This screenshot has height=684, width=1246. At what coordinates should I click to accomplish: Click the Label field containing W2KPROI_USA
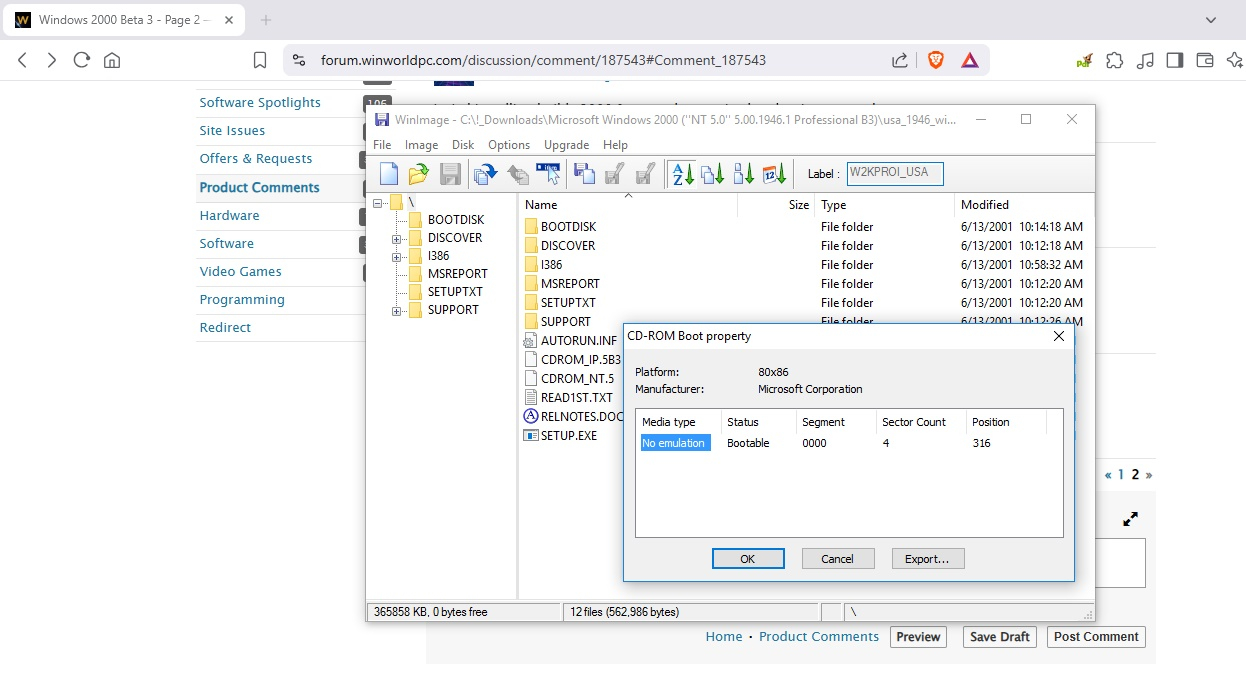pos(895,173)
